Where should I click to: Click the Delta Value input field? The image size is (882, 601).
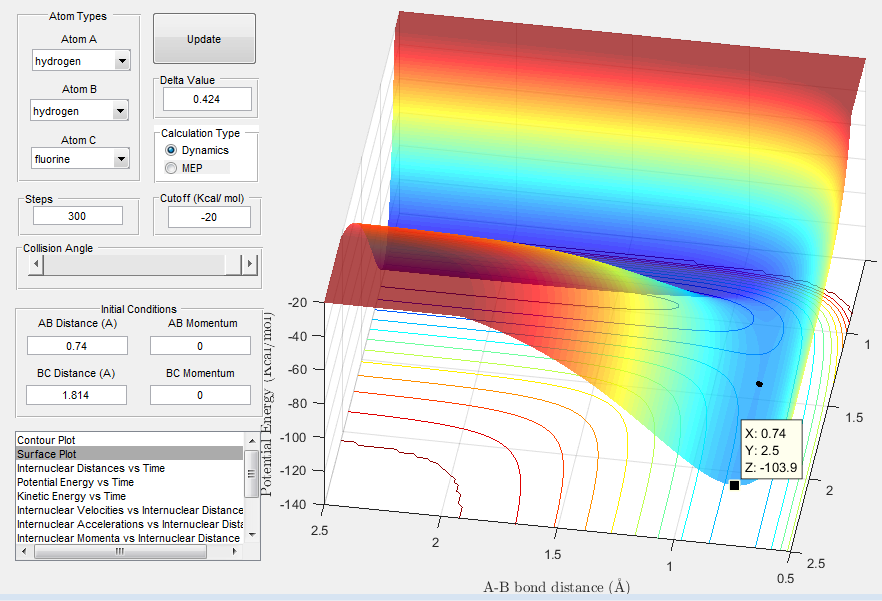[207, 99]
